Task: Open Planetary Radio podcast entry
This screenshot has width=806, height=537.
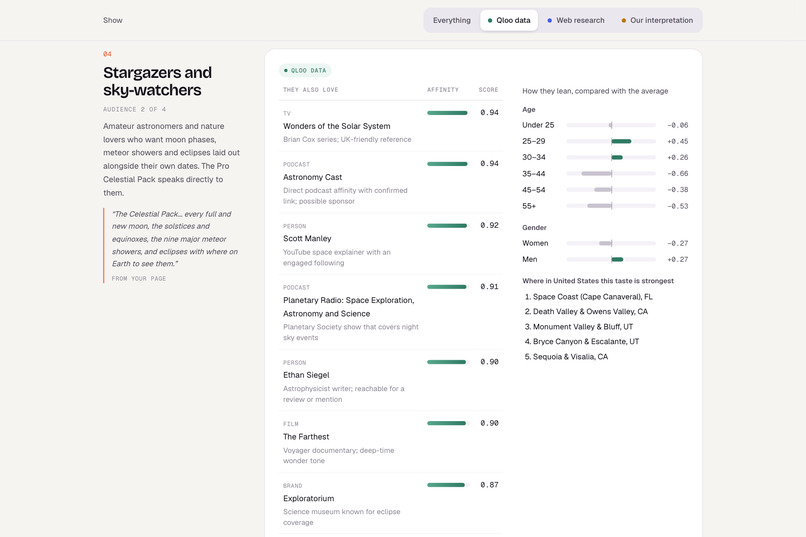Action: pyautogui.click(x=391, y=312)
